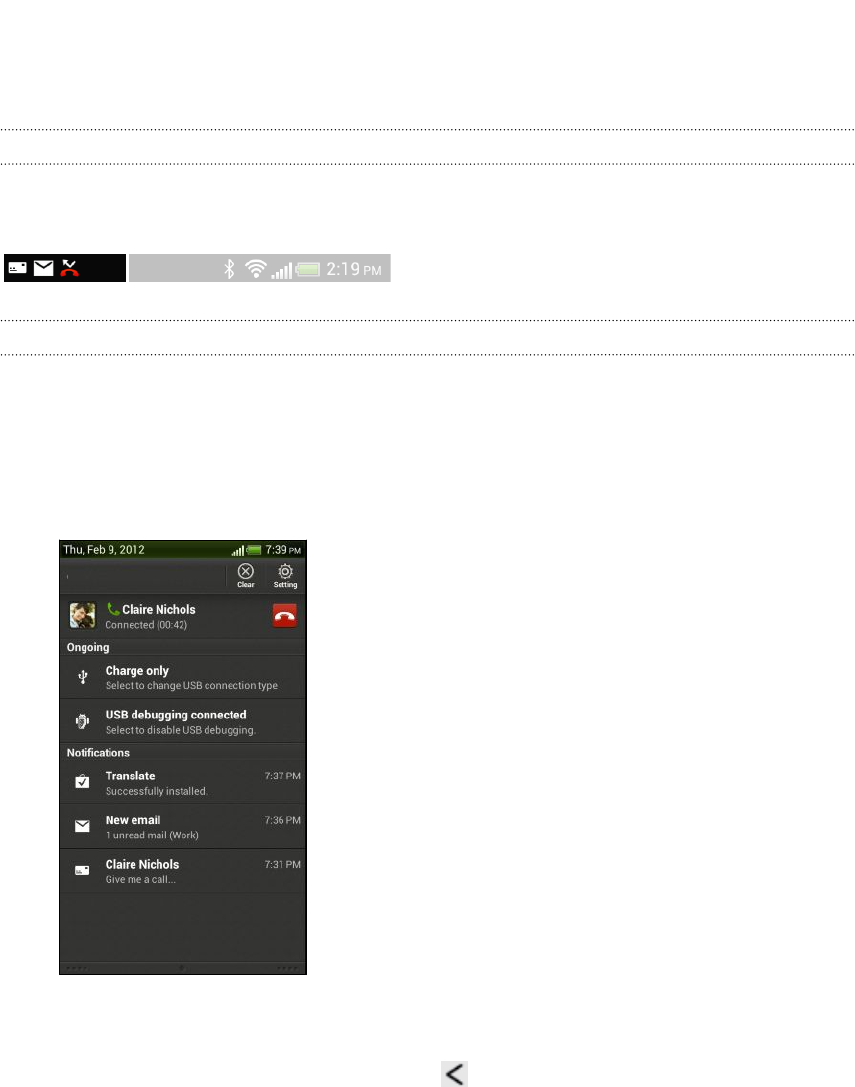
Task: Tap the 7:39 PM clock in panel header
Action: [x=283, y=550]
